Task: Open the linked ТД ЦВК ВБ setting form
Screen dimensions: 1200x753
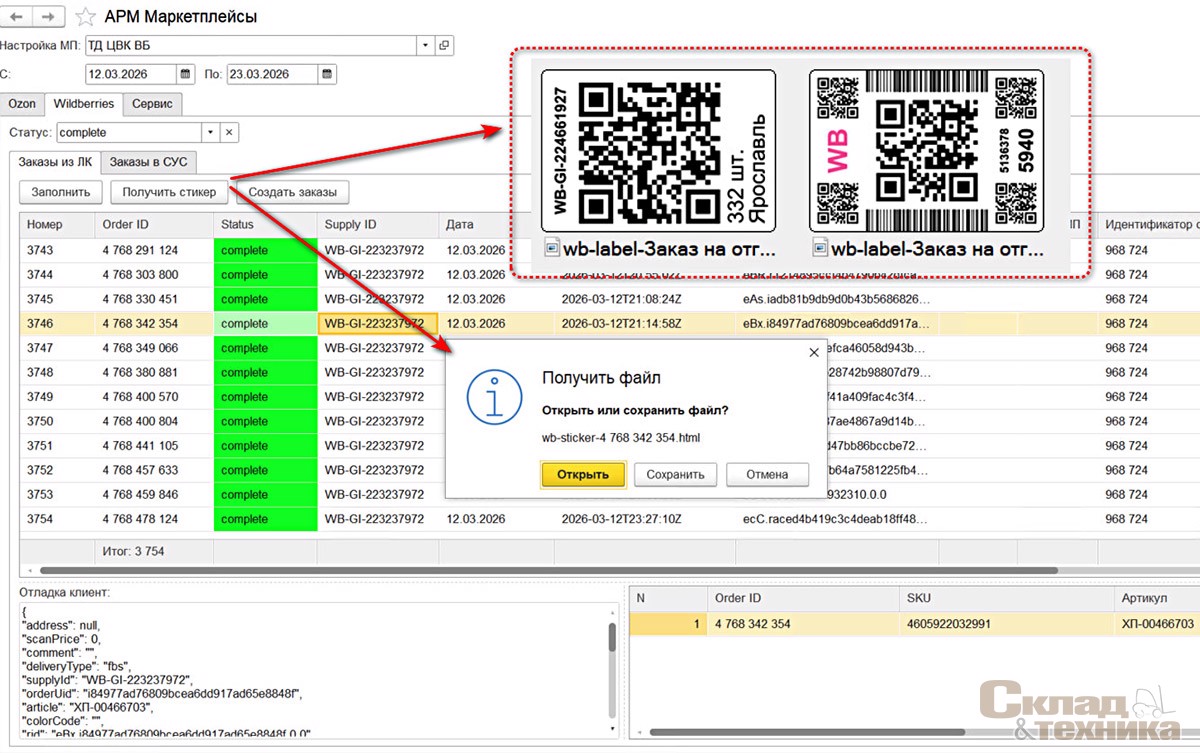Action: click(445, 45)
